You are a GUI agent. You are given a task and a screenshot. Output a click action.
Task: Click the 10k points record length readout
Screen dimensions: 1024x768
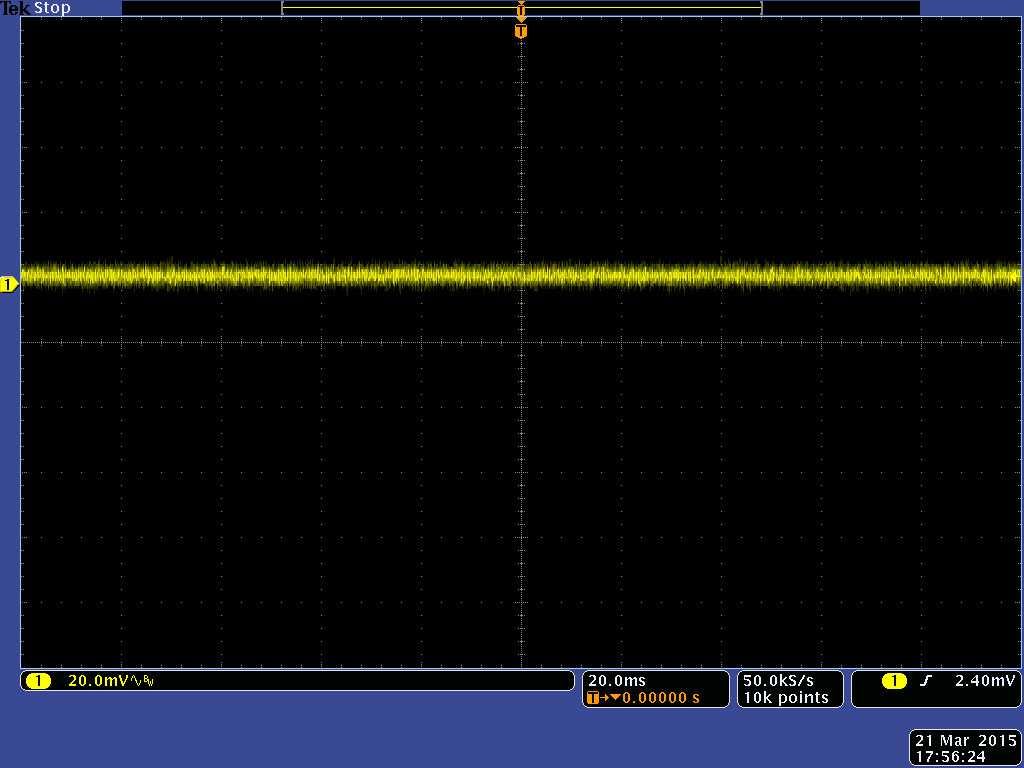786,697
